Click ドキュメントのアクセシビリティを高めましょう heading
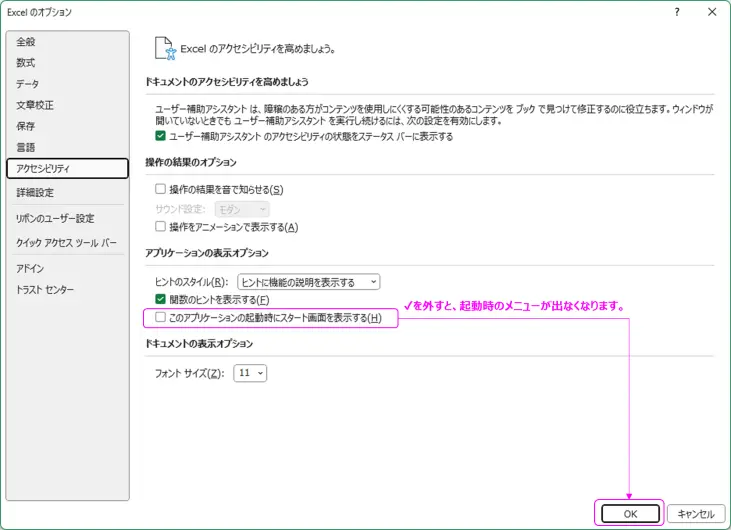731x530 pixels. coord(227,82)
